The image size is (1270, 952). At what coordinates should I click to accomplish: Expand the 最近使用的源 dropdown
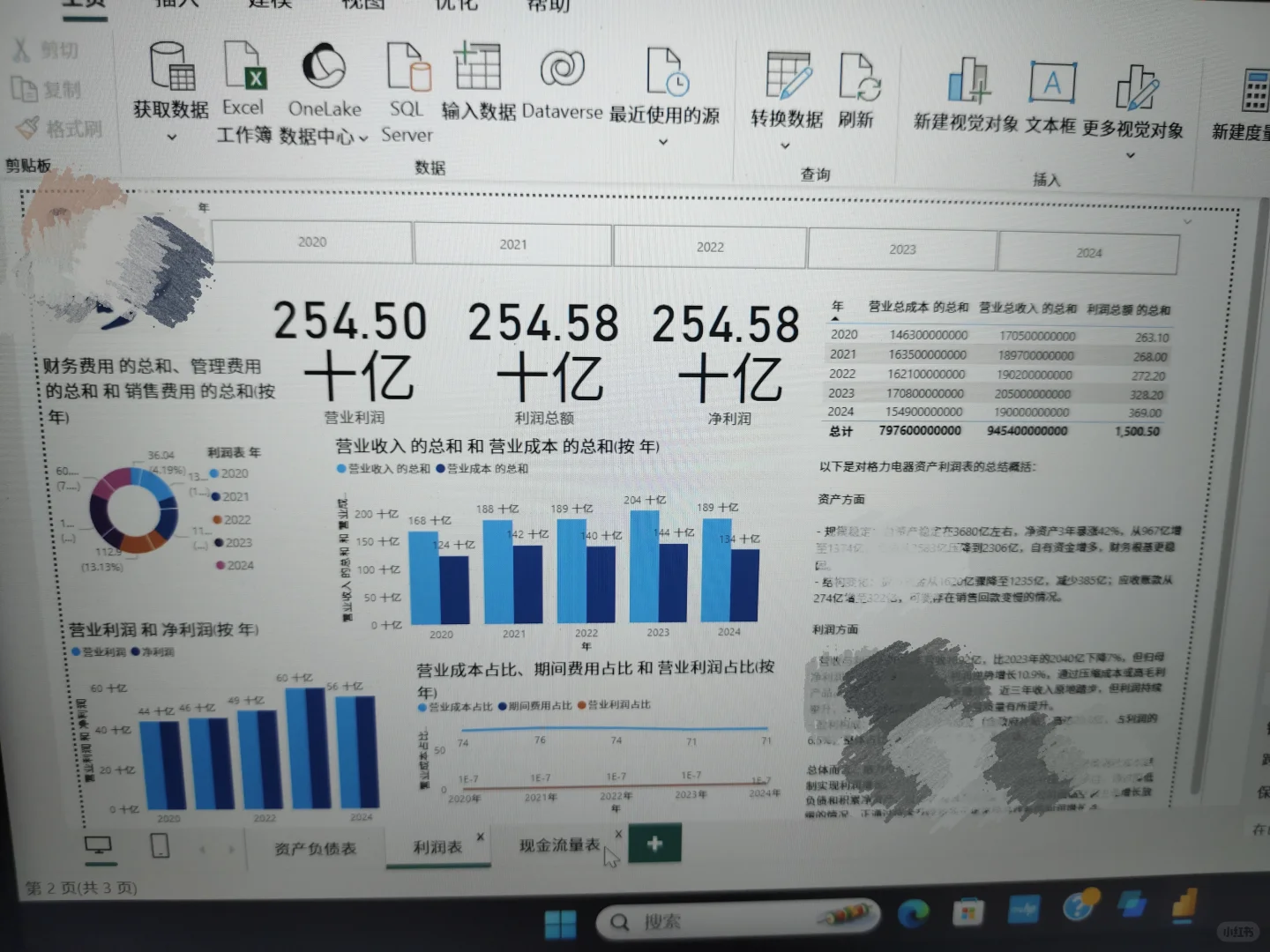(663, 141)
